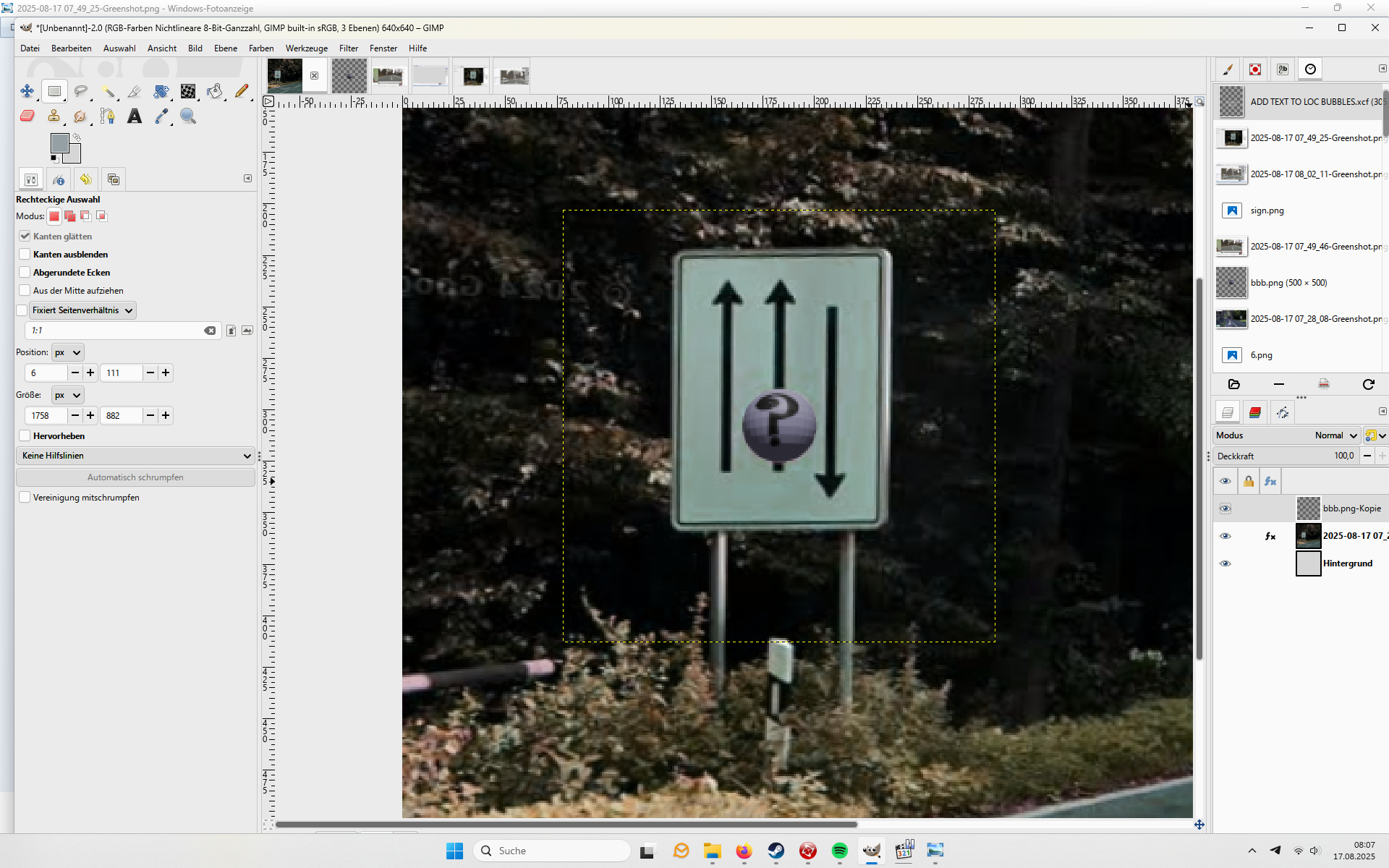This screenshot has width=1389, height=868.
Task: Hide the Hintergrund layer
Action: 1225,563
